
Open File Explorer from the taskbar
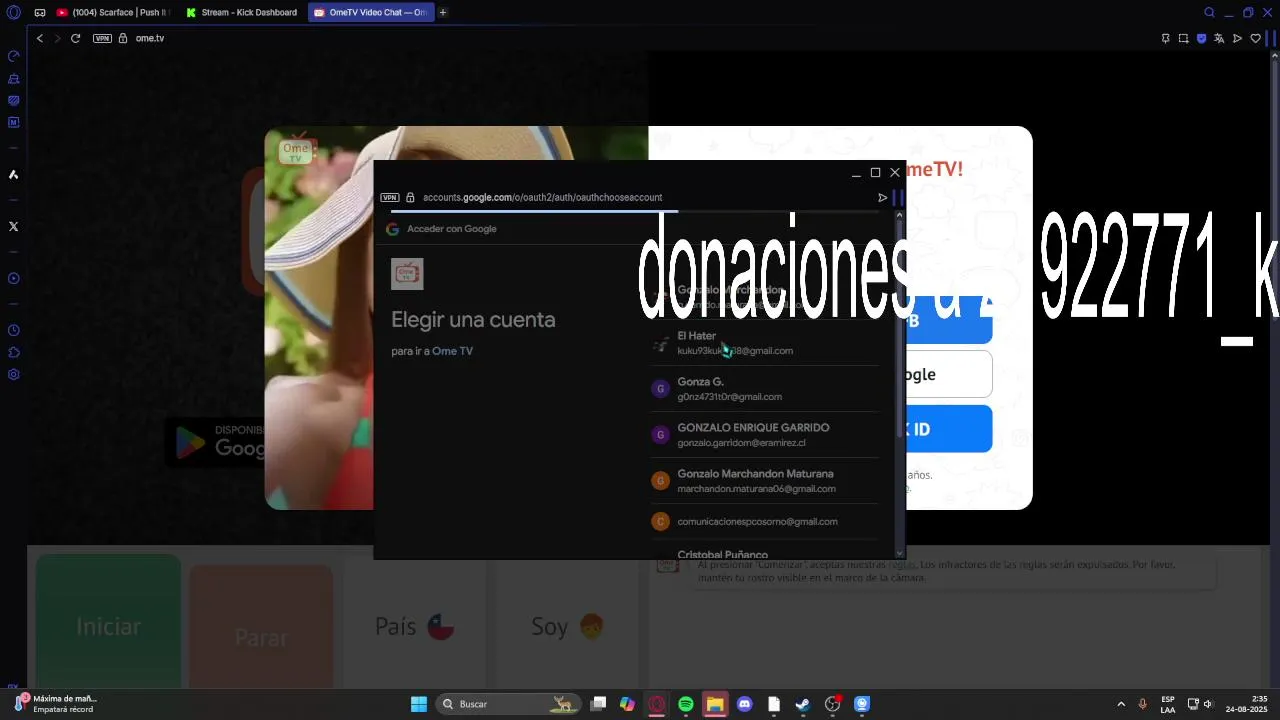click(x=715, y=704)
